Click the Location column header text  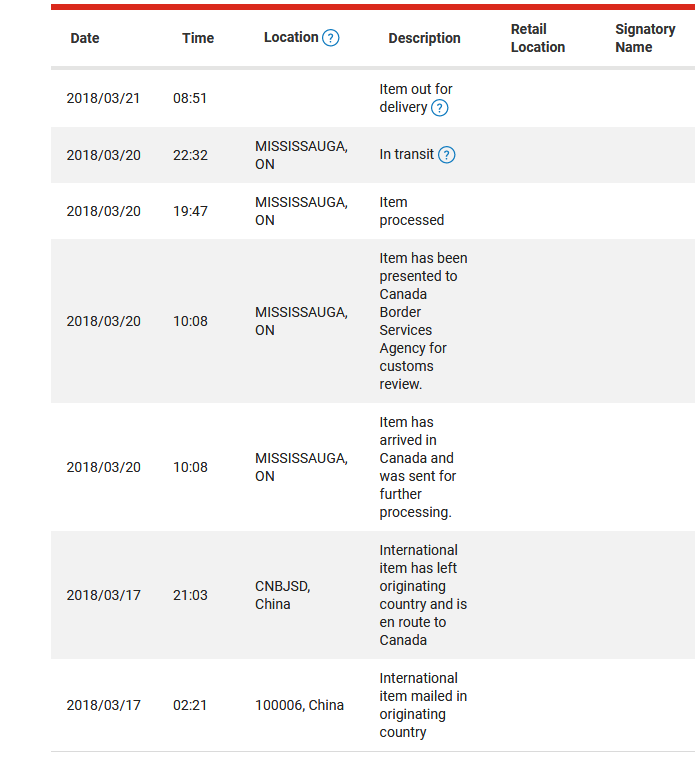(291, 38)
